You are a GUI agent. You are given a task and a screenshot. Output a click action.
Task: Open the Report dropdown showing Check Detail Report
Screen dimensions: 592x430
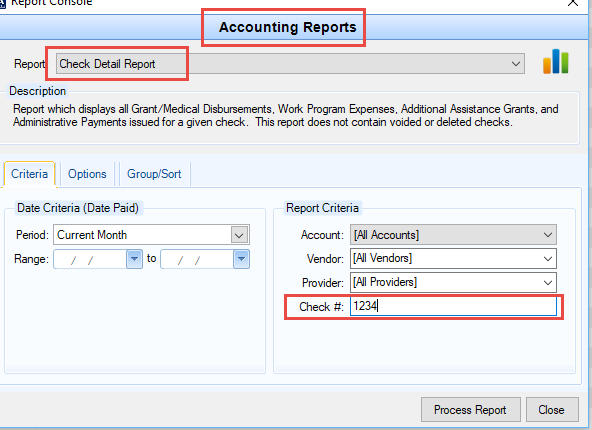(x=290, y=64)
